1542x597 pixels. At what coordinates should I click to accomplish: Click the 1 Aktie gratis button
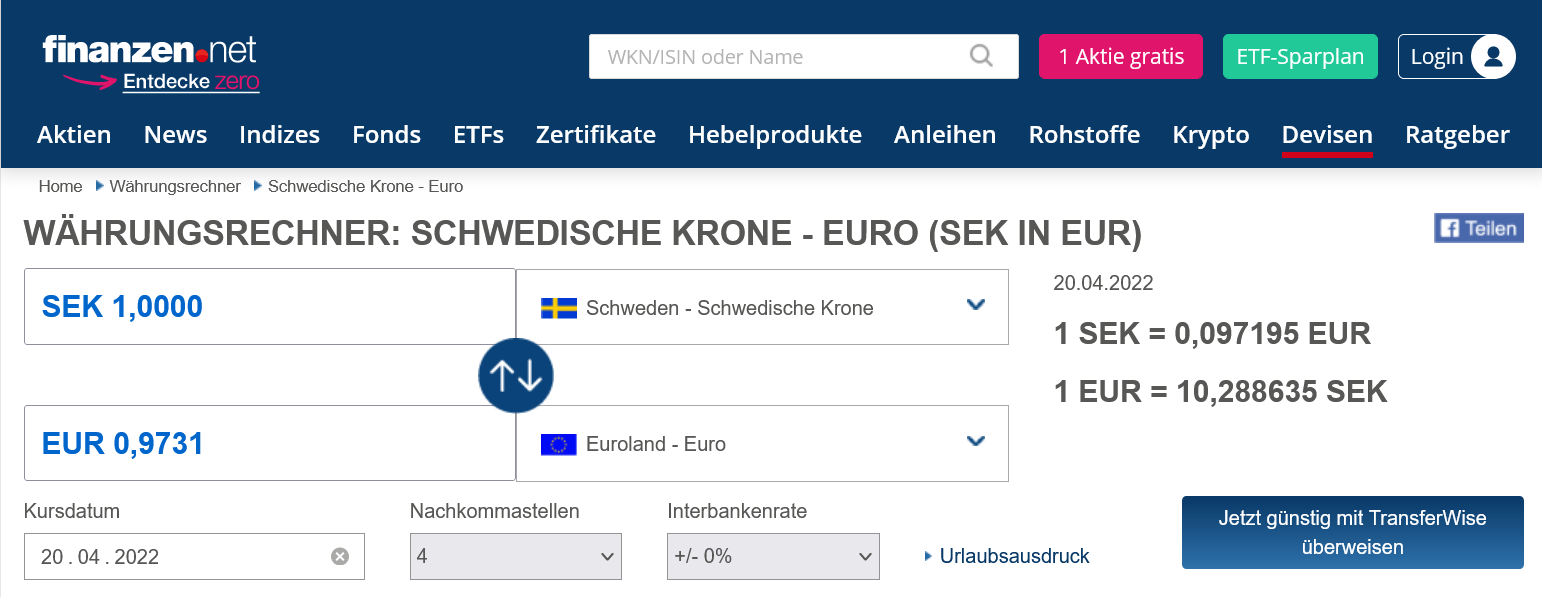(x=1121, y=57)
